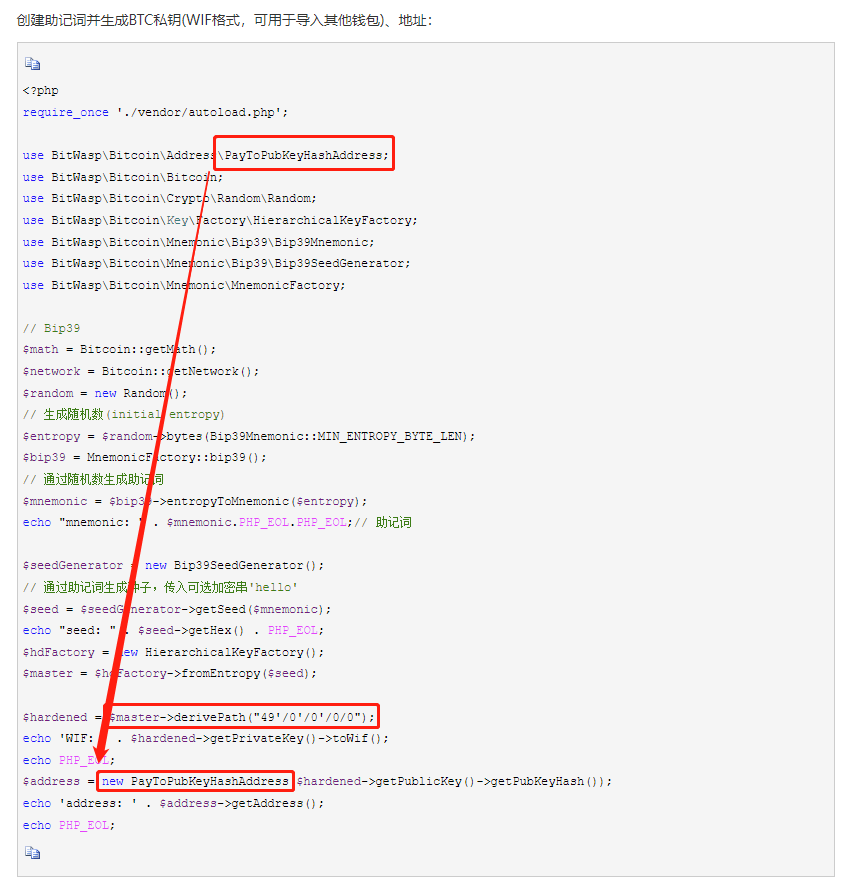Click 'new PayToPubKeyHashAddress' in the $address line

click(x=195, y=782)
